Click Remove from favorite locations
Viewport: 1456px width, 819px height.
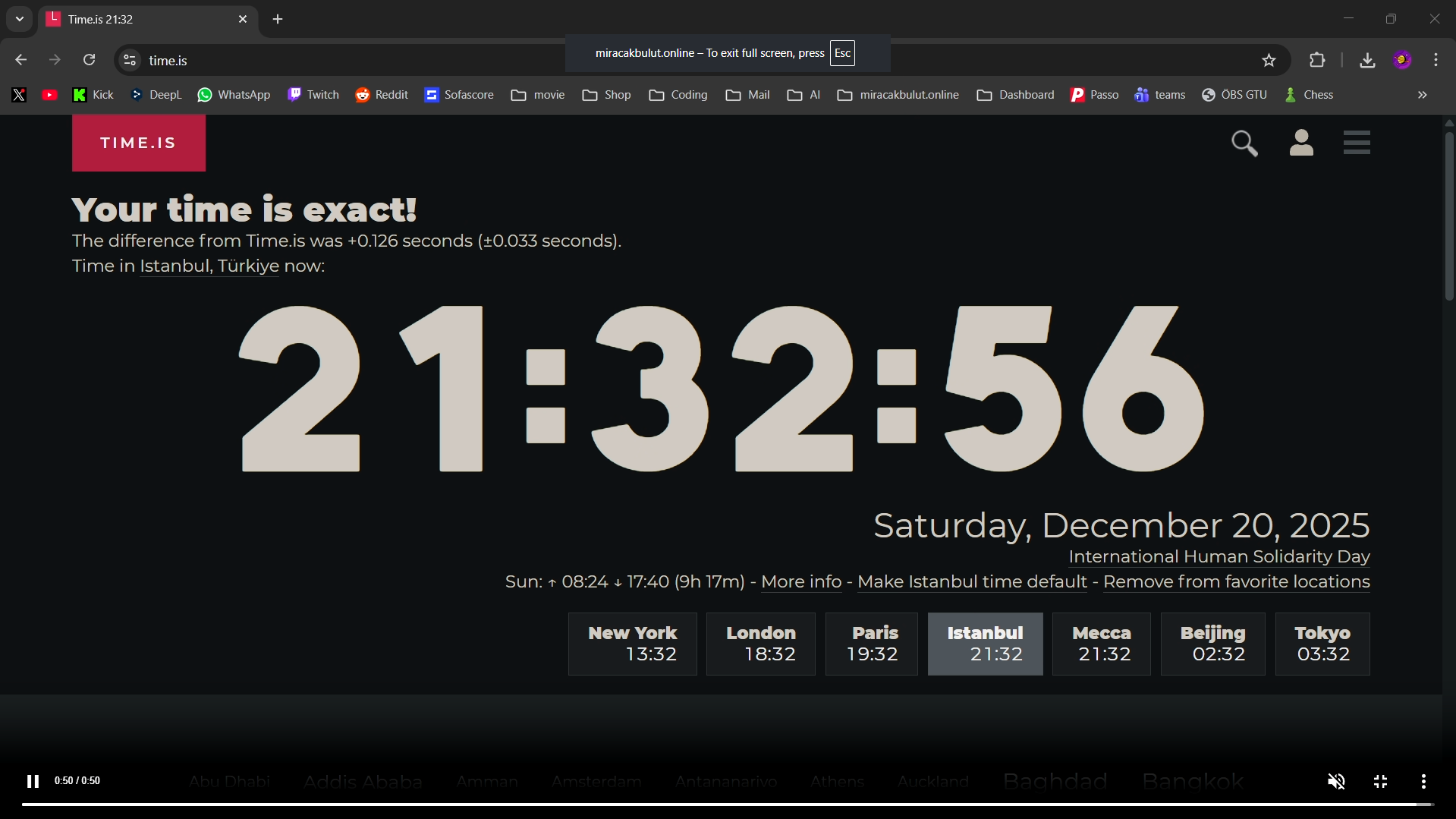pyautogui.click(x=1236, y=582)
